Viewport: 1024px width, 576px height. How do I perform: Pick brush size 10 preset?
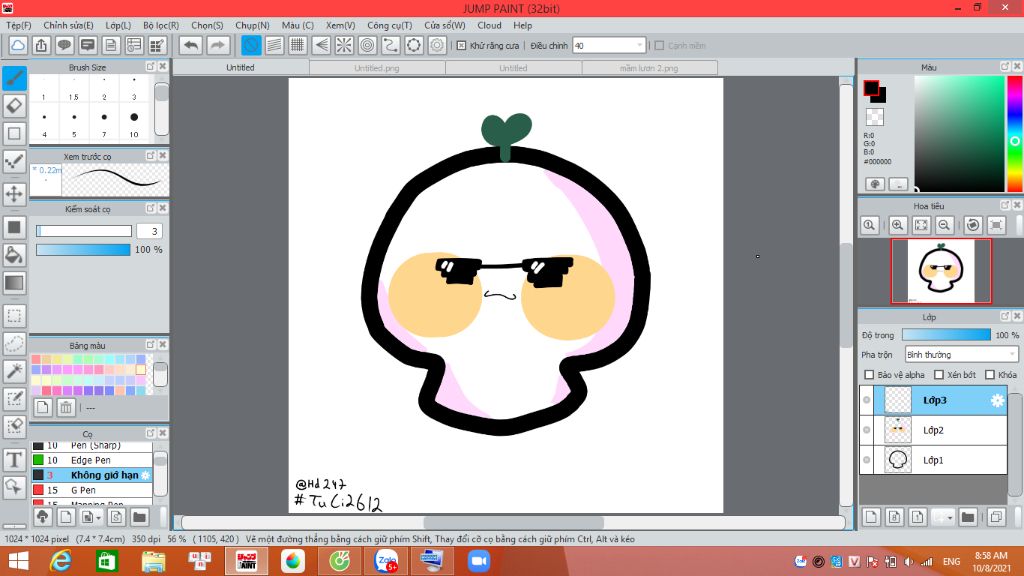point(134,123)
